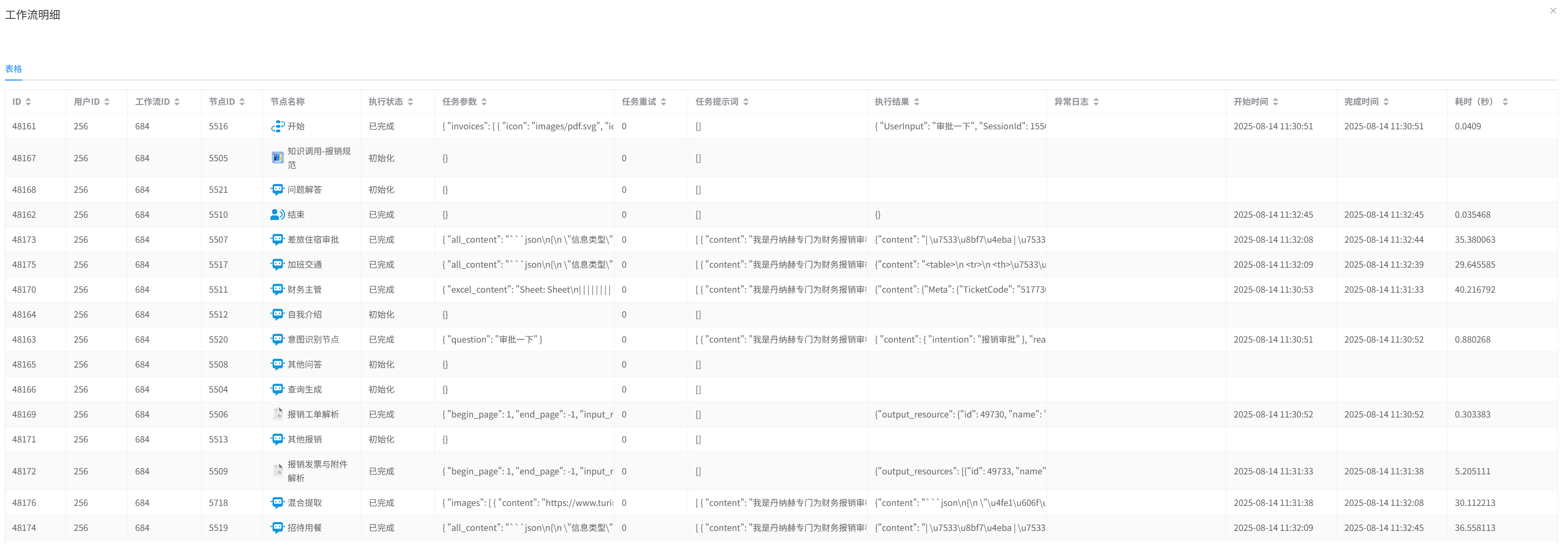Click the 报销工单解析 document icon
The height and width of the screenshot is (544, 1568).
(278, 414)
